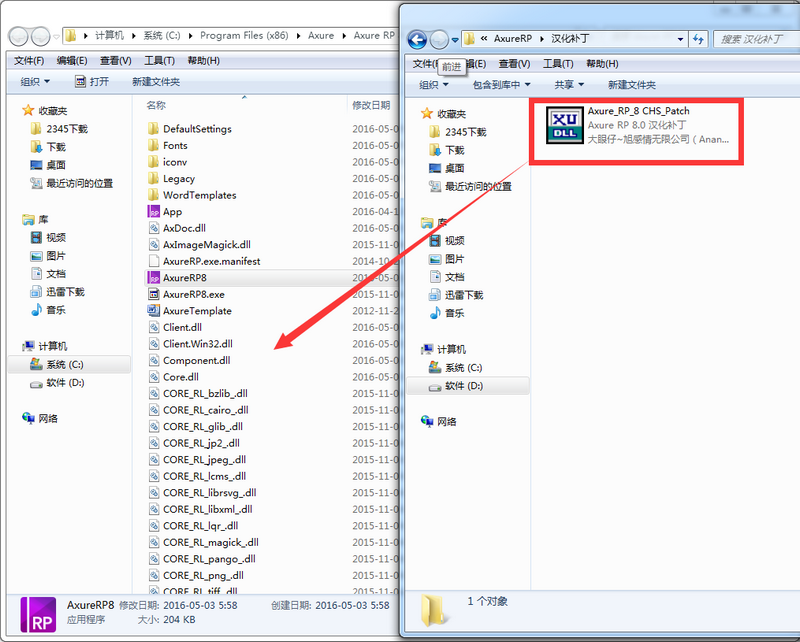Click the AxDoc.dll file icon

(154, 228)
